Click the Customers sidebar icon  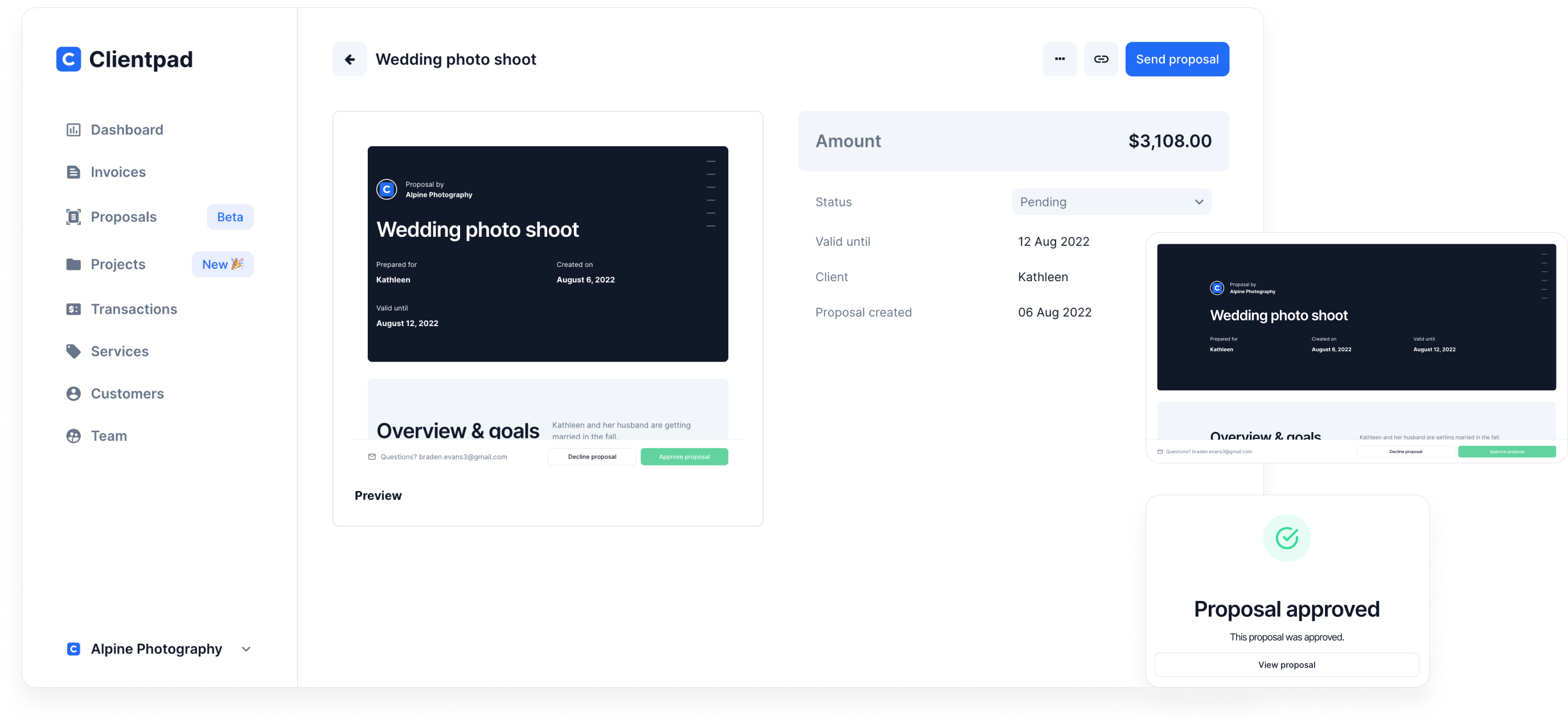[x=73, y=393]
